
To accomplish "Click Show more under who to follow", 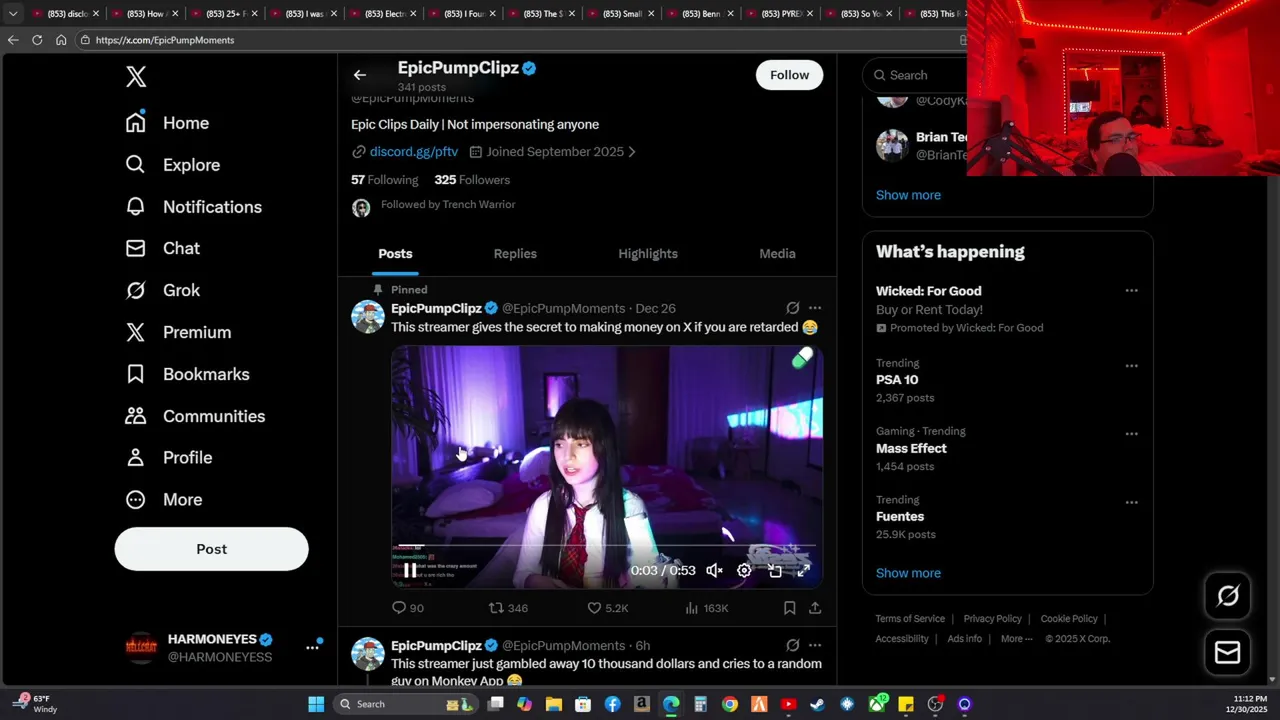I will 908,195.
